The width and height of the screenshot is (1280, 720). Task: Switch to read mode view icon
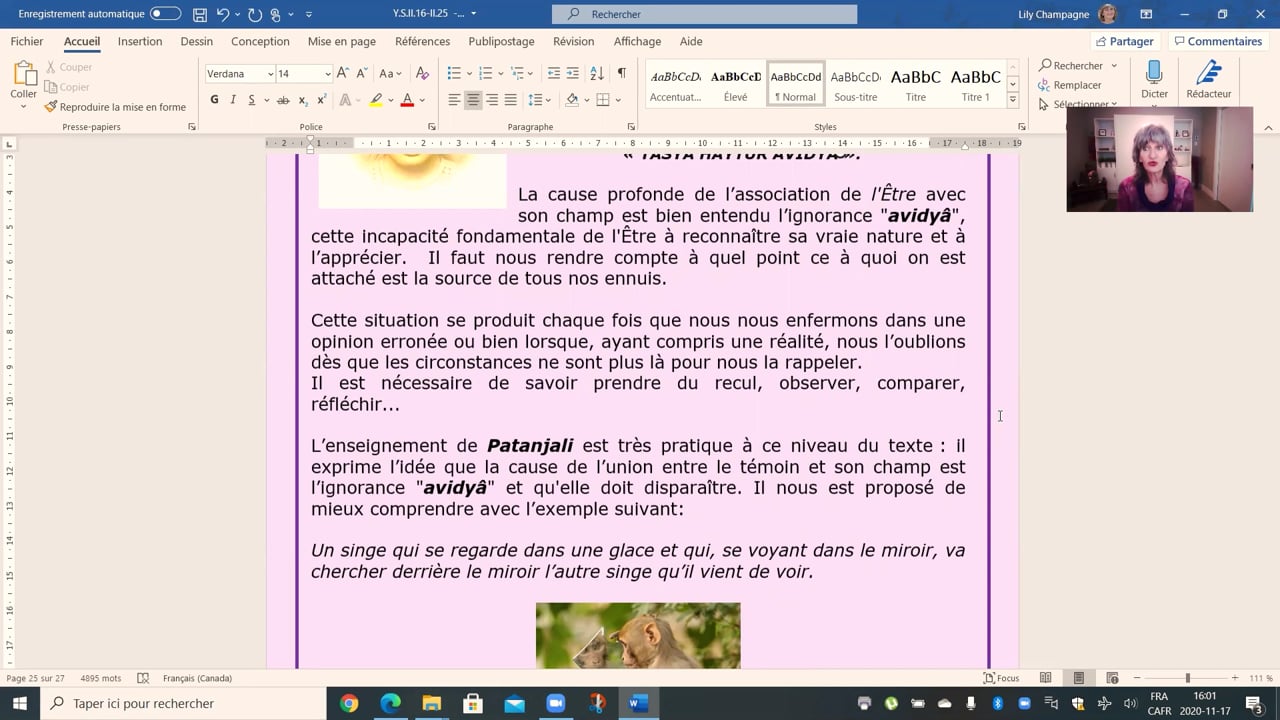(1045, 678)
